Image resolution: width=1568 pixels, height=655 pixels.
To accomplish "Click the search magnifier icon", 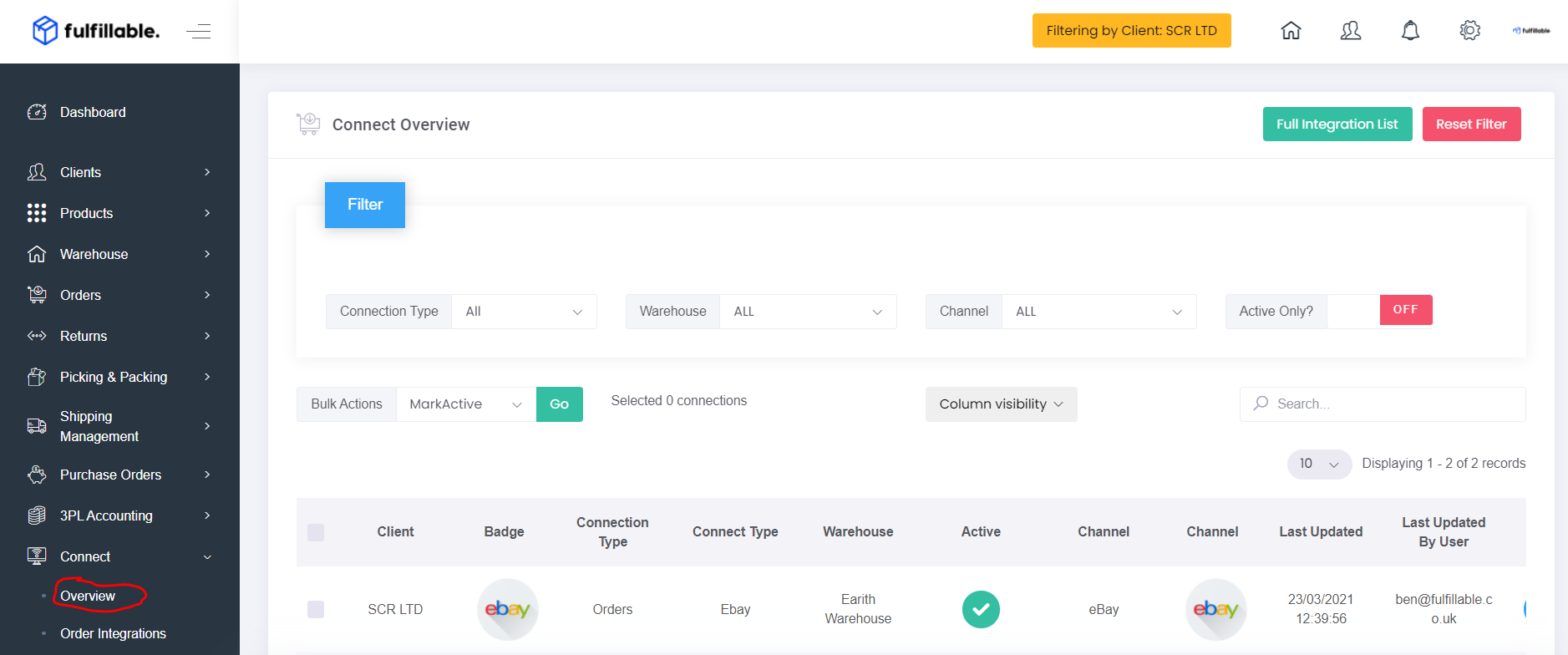I will tap(1261, 404).
